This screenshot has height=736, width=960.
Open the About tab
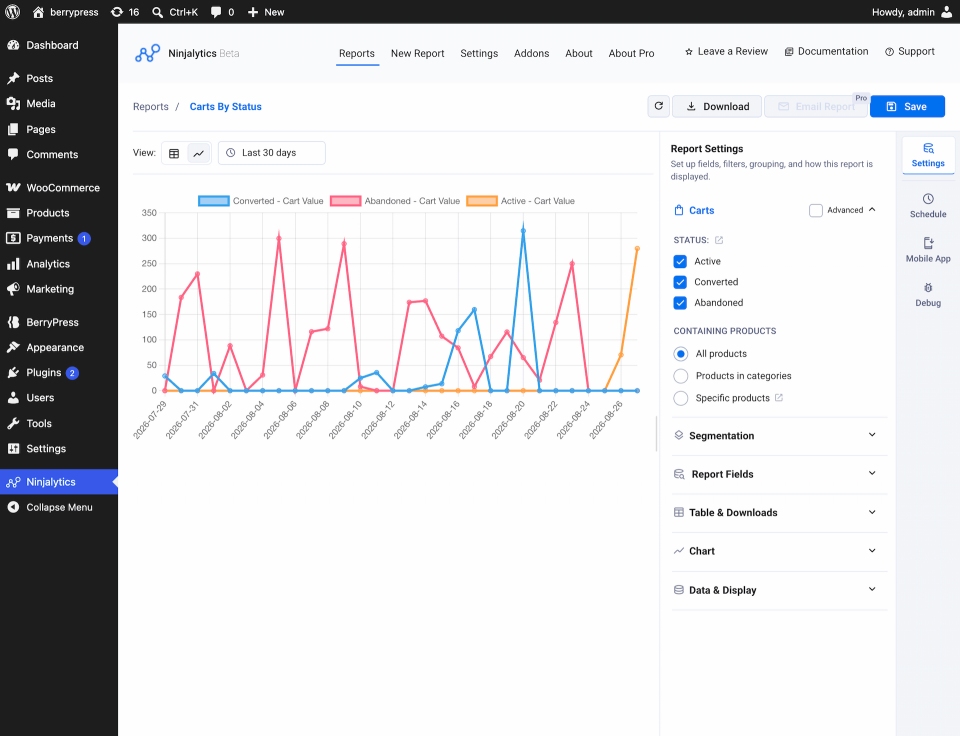[579, 53]
